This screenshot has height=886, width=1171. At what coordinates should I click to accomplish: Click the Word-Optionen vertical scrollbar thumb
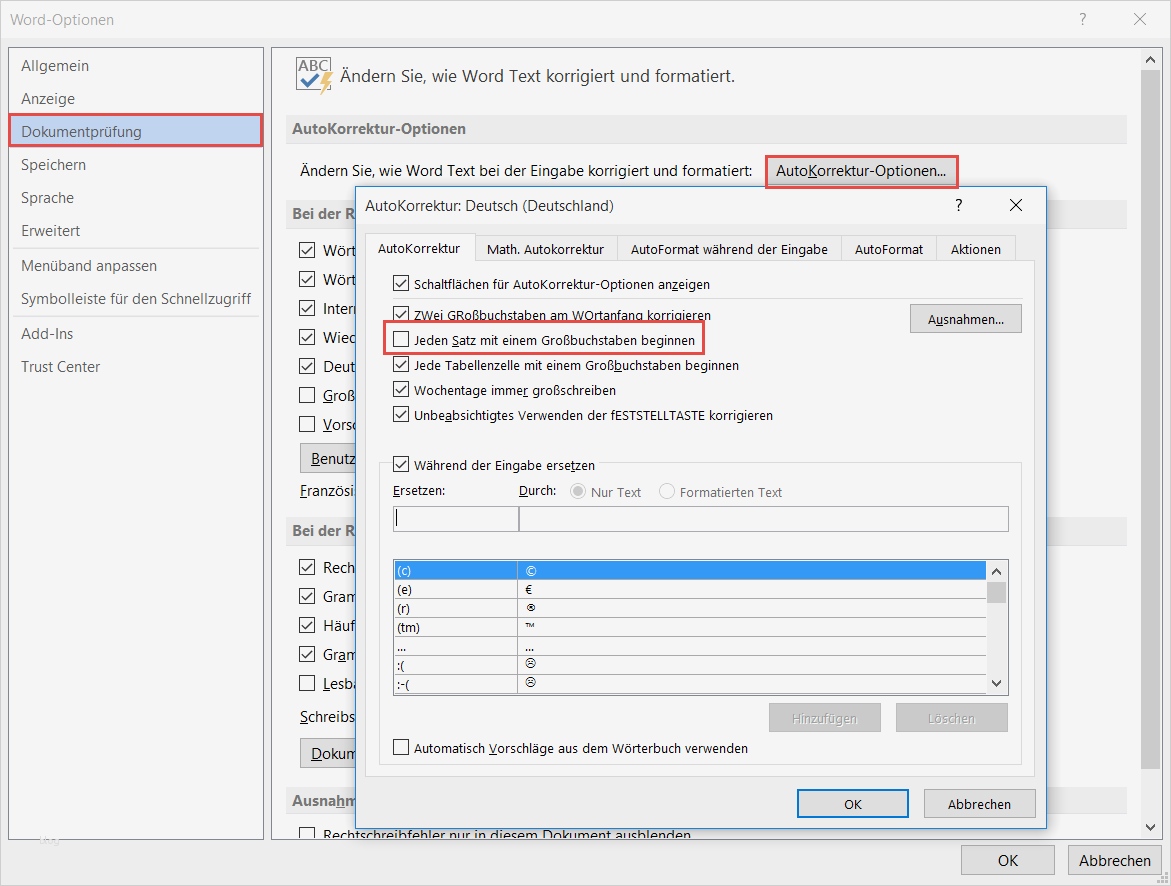point(1150,418)
